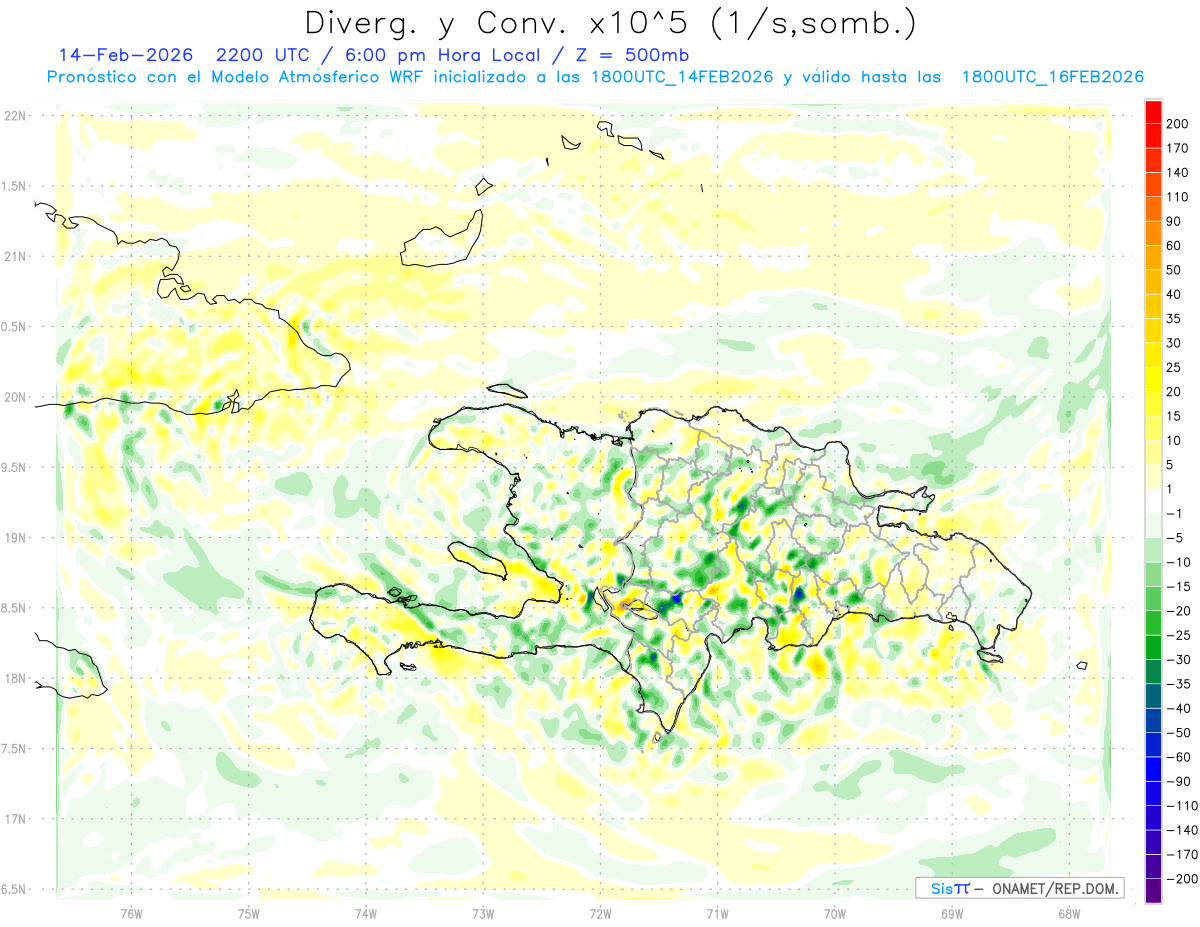Click the latitude label '22N'
The height and width of the screenshot is (927, 1200).
pos(16,116)
